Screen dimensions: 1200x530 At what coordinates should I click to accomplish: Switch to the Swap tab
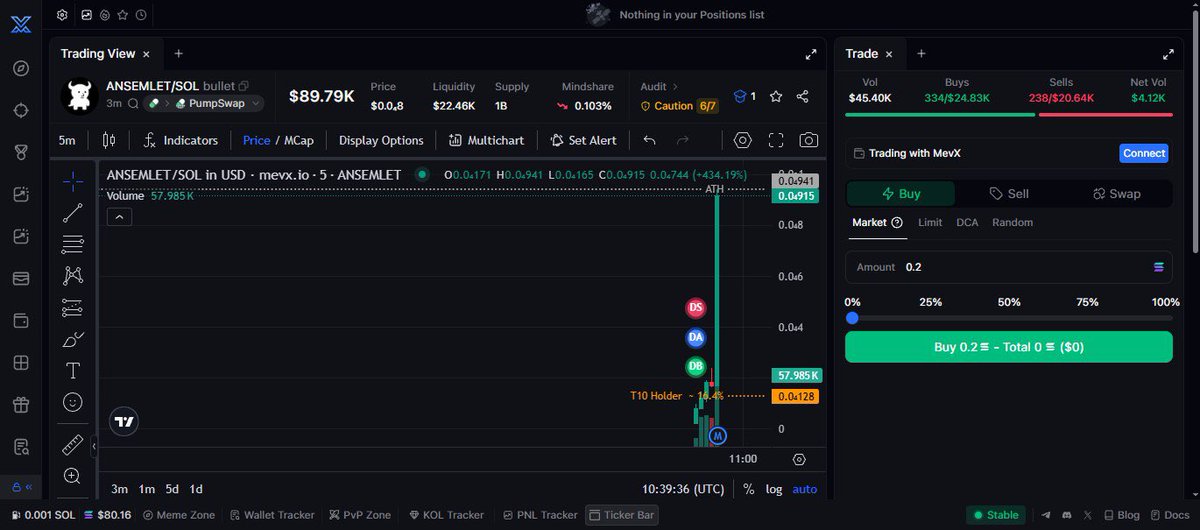click(1117, 194)
